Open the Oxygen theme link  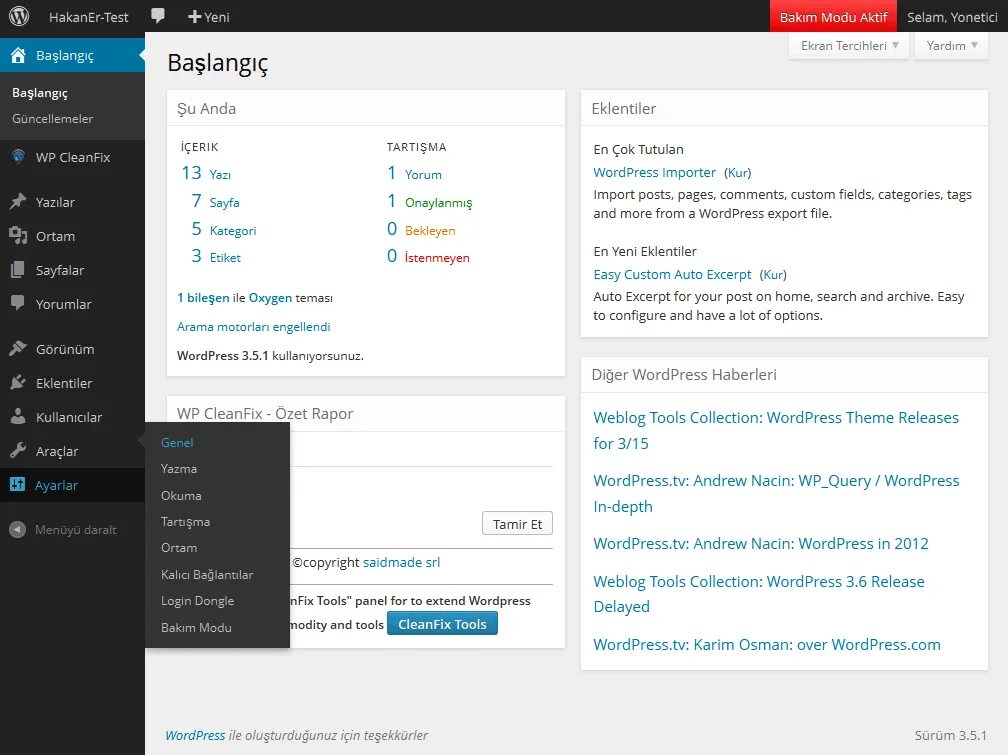[270, 298]
